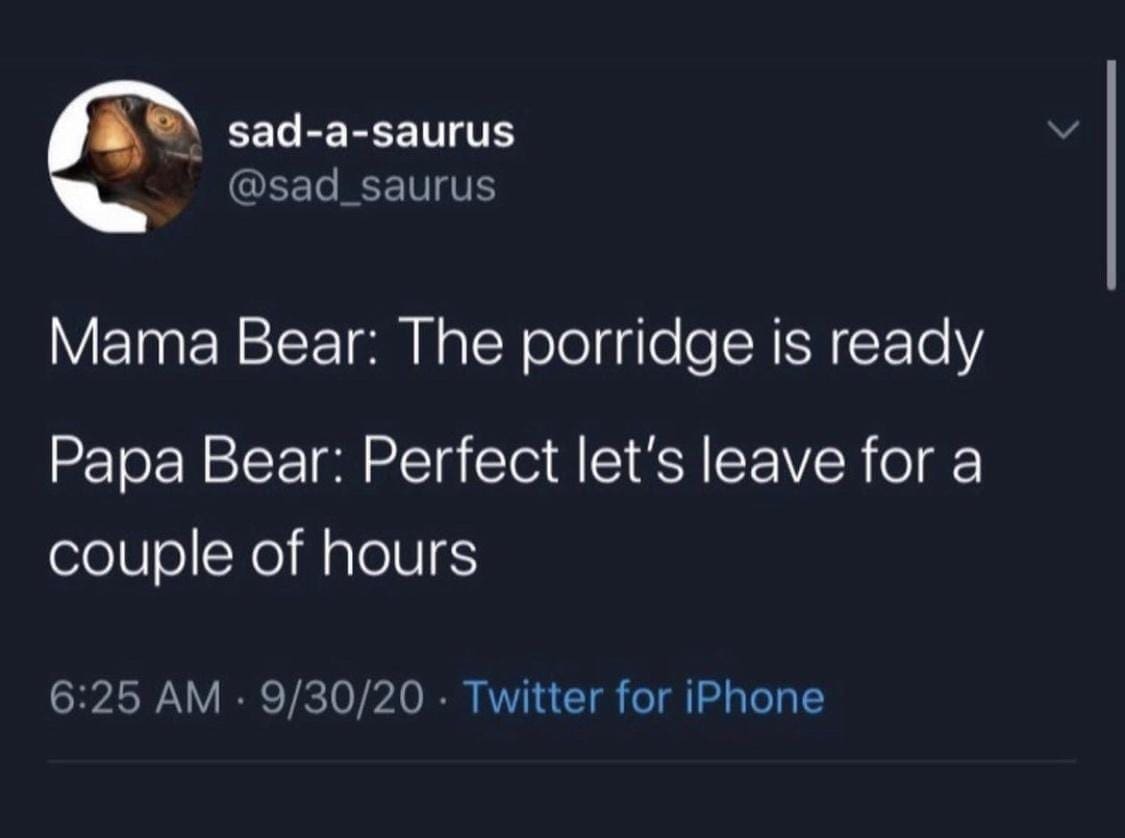The image size is (1125, 838).
Task: Open the sad-a-saurus display name profile
Action: pyautogui.click(x=371, y=131)
